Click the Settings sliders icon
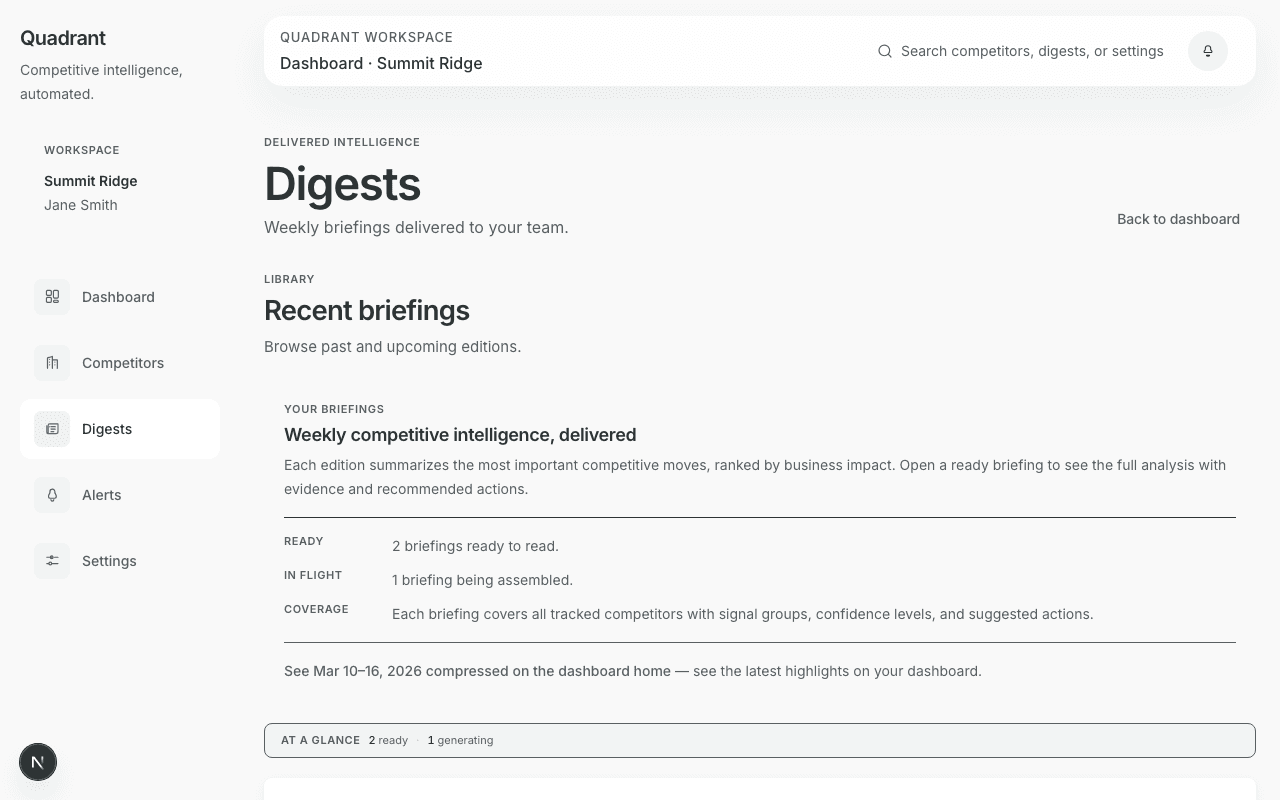Image resolution: width=1280 pixels, height=800 pixels. pyautogui.click(x=52, y=561)
